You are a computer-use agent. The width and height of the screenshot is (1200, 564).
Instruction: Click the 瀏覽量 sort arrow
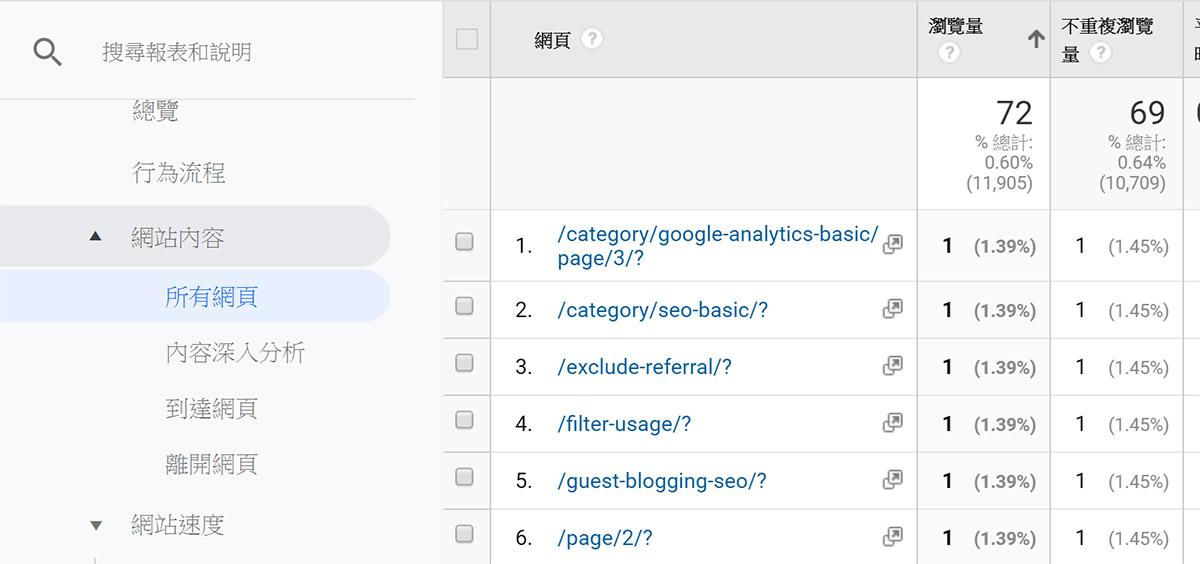(1035, 39)
